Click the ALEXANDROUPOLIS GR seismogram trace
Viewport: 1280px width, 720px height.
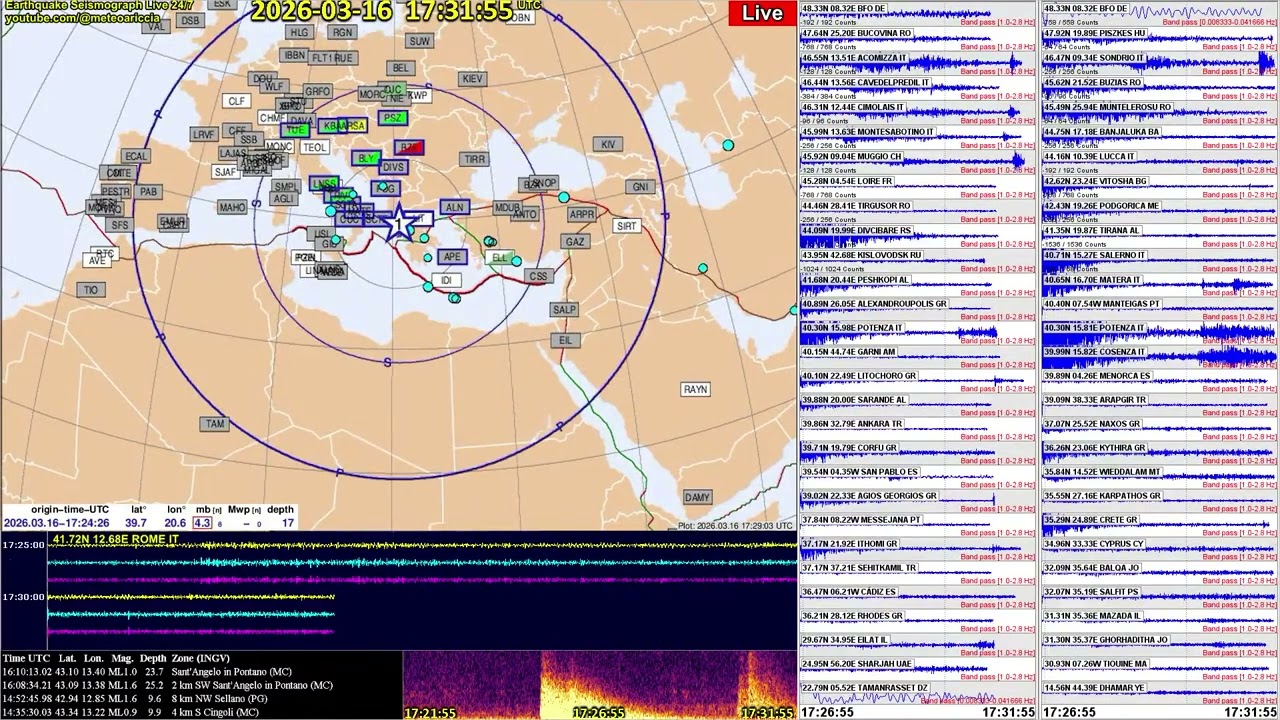(x=917, y=309)
